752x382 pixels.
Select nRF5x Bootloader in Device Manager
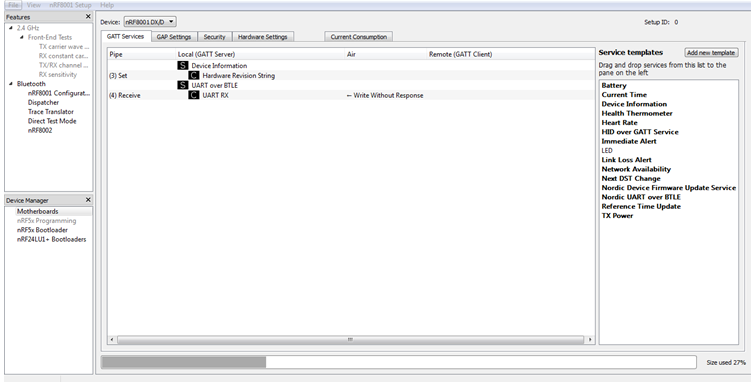click(42, 230)
